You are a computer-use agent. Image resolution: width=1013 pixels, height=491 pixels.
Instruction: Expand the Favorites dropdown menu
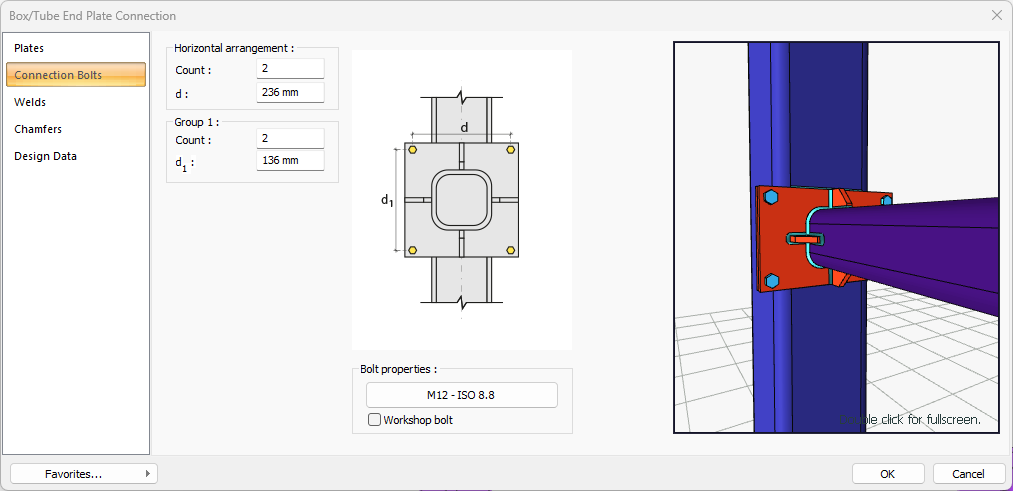coord(83,473)
